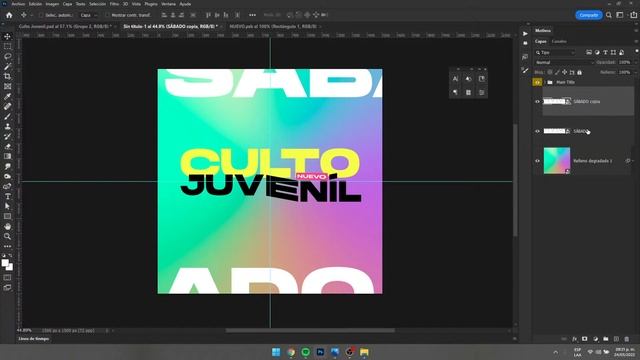Select the Eraser tool
Viewport: 640px width, 360px height.
point(7,146)
